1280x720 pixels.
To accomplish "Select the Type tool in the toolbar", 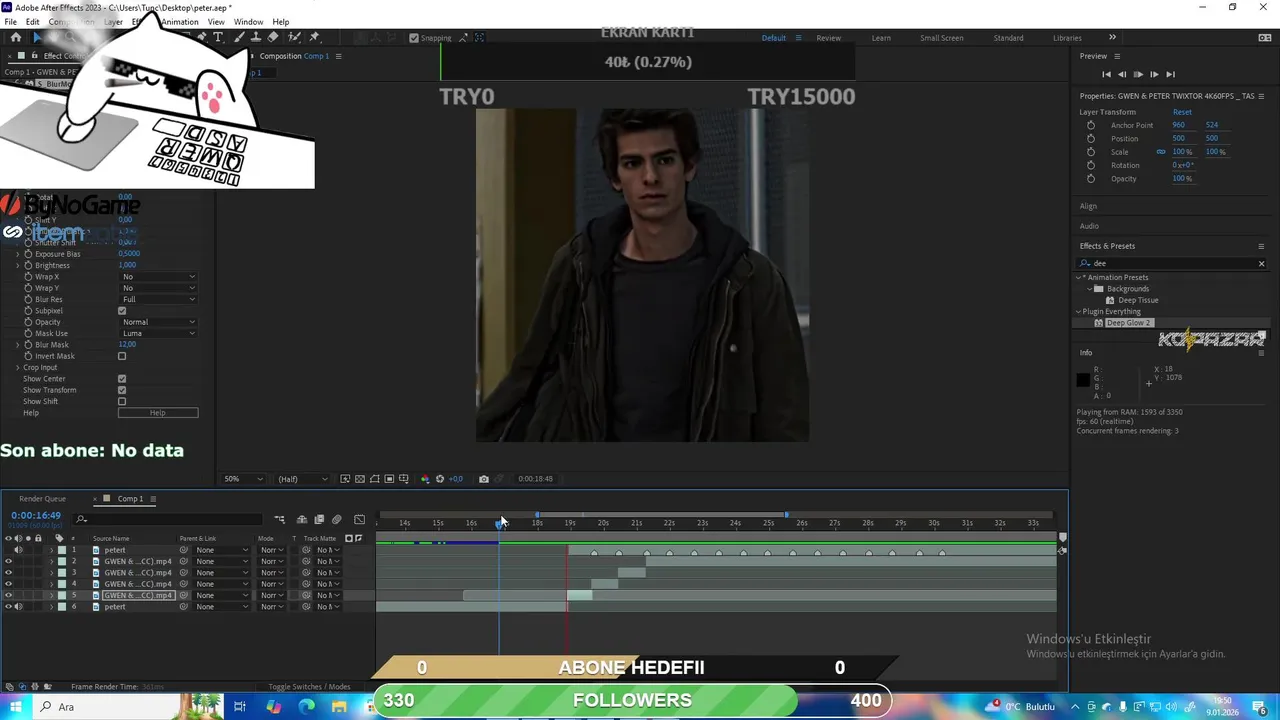I will 218,38.
